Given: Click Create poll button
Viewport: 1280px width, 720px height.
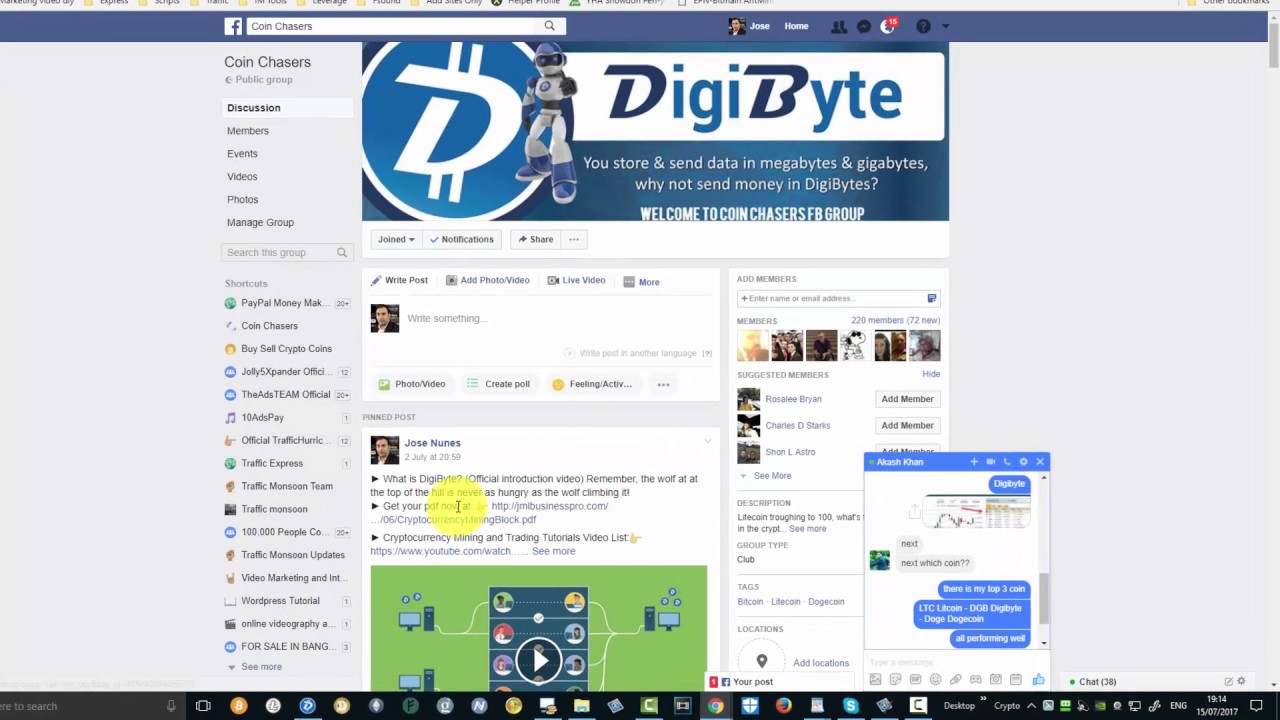Looking at the screenshot, I should tap(497, 384).
